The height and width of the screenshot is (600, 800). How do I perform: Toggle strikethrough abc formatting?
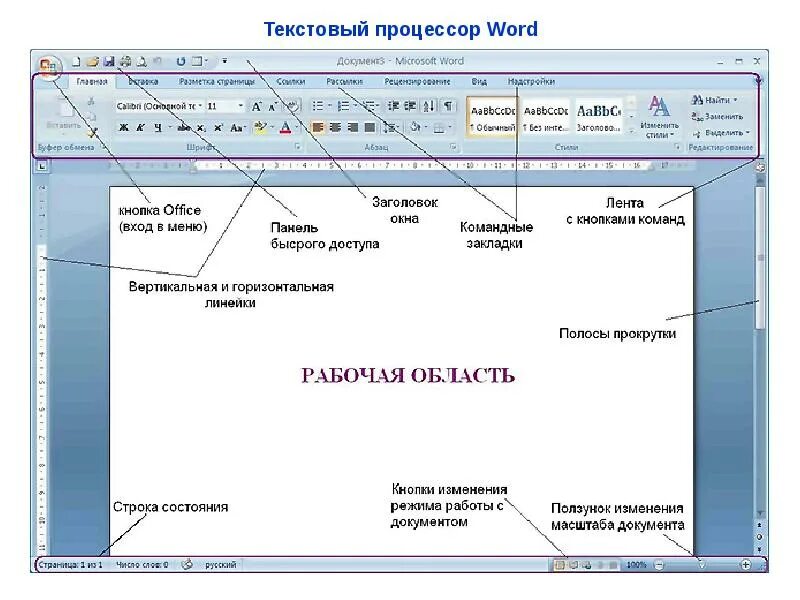184,128
